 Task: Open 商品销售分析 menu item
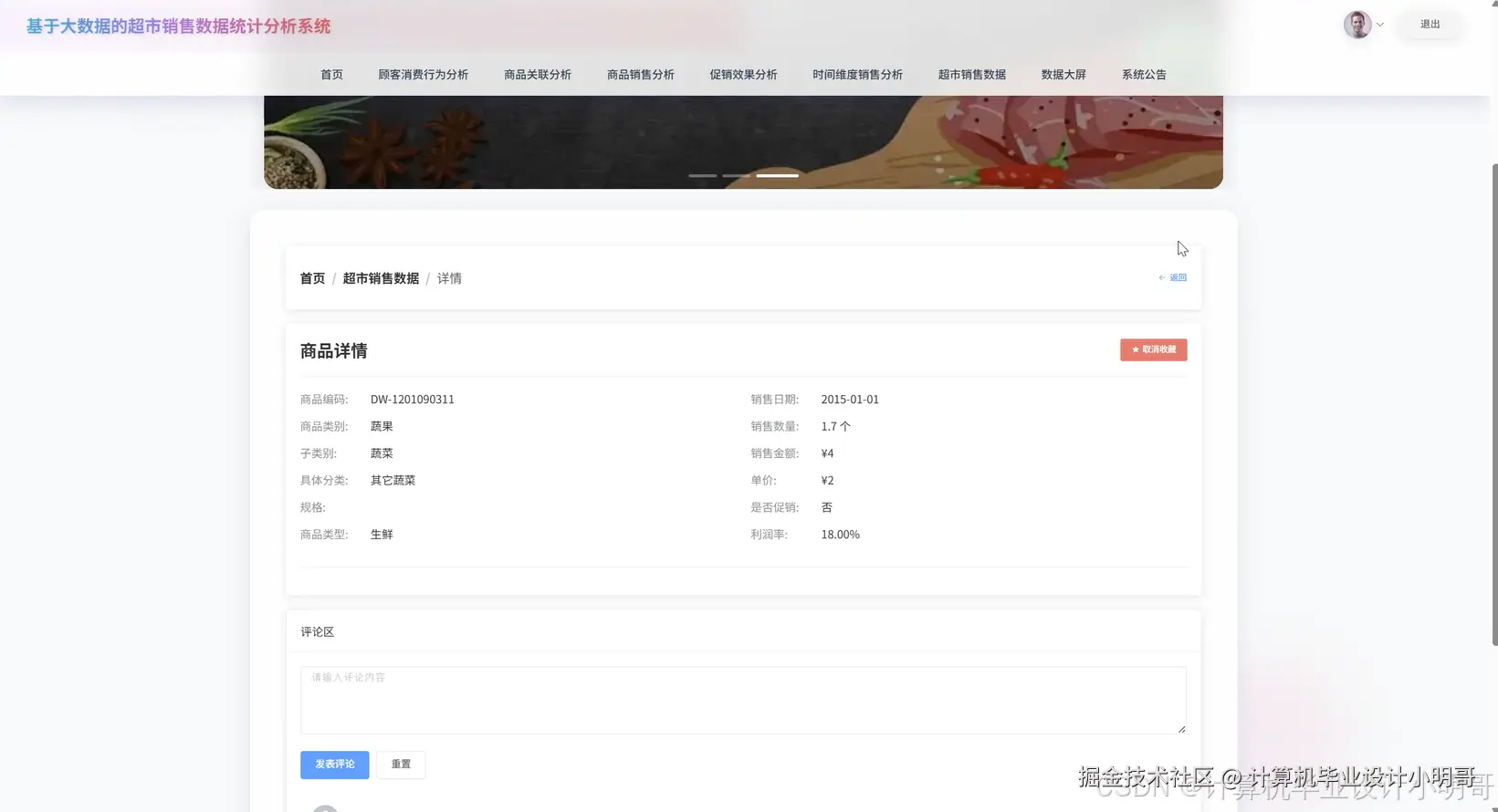pos(640,75)
